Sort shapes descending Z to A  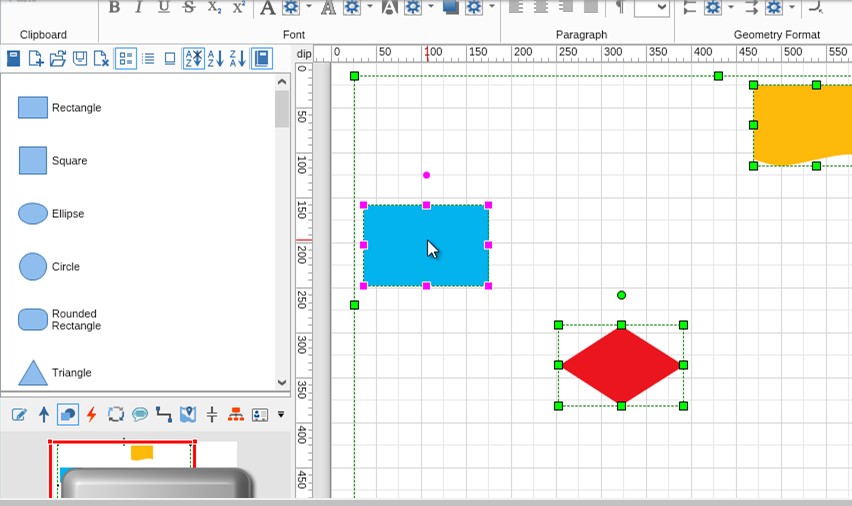tap(237, 59)
